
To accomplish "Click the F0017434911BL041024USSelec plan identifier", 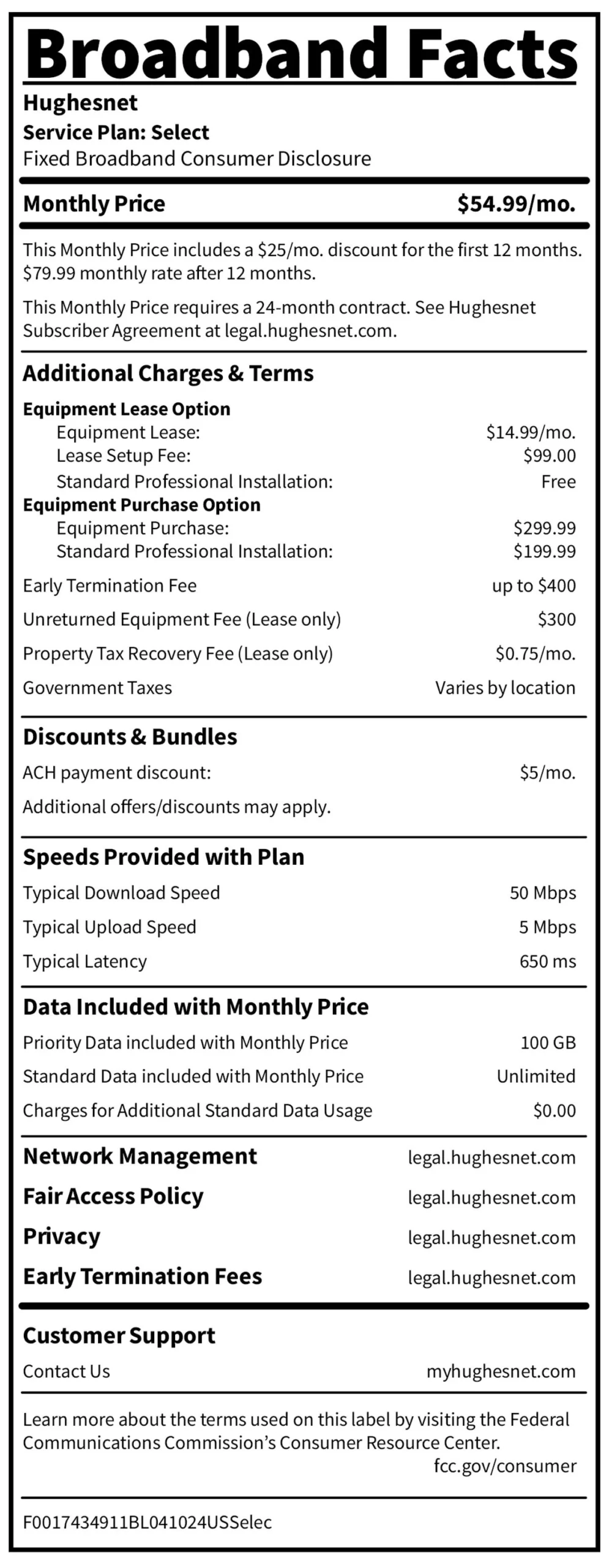I will (148, 1523).
